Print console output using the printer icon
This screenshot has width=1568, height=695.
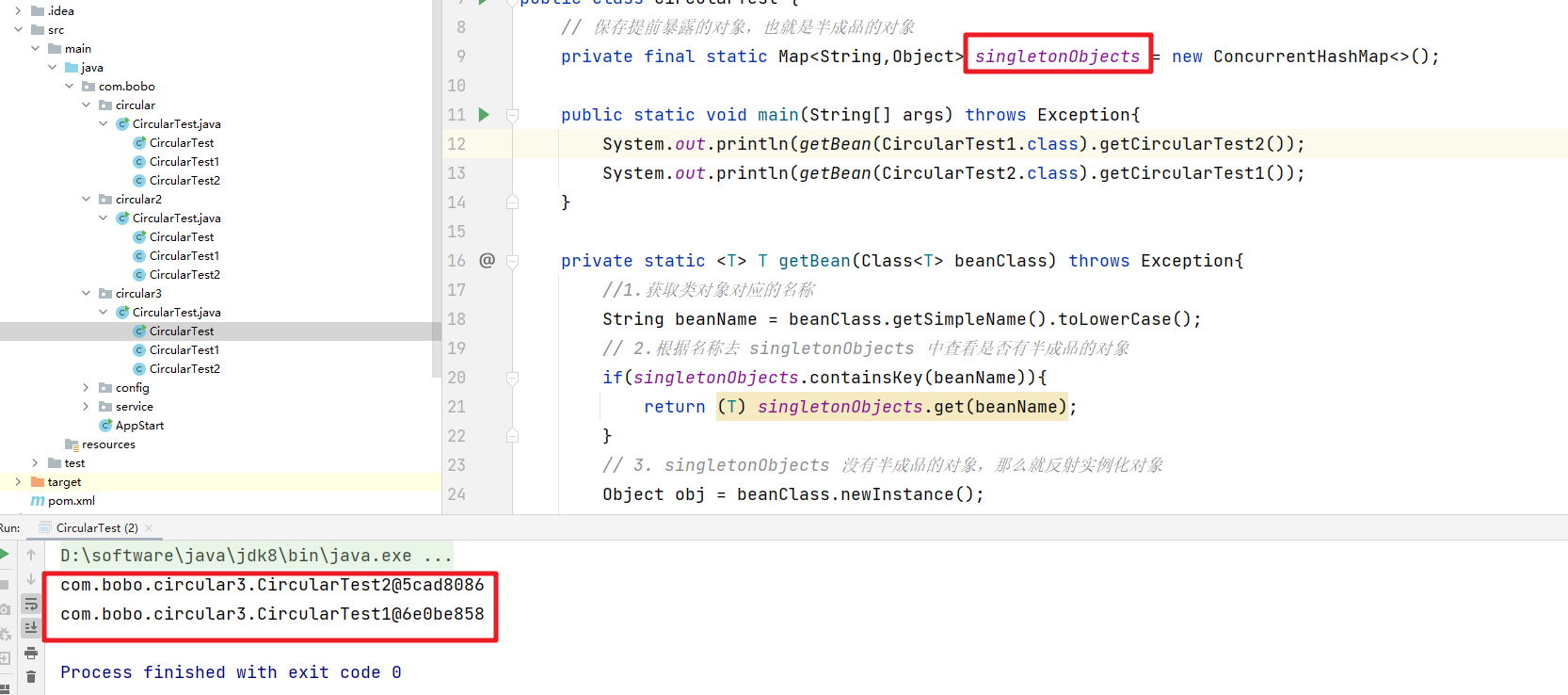point(31,653)
